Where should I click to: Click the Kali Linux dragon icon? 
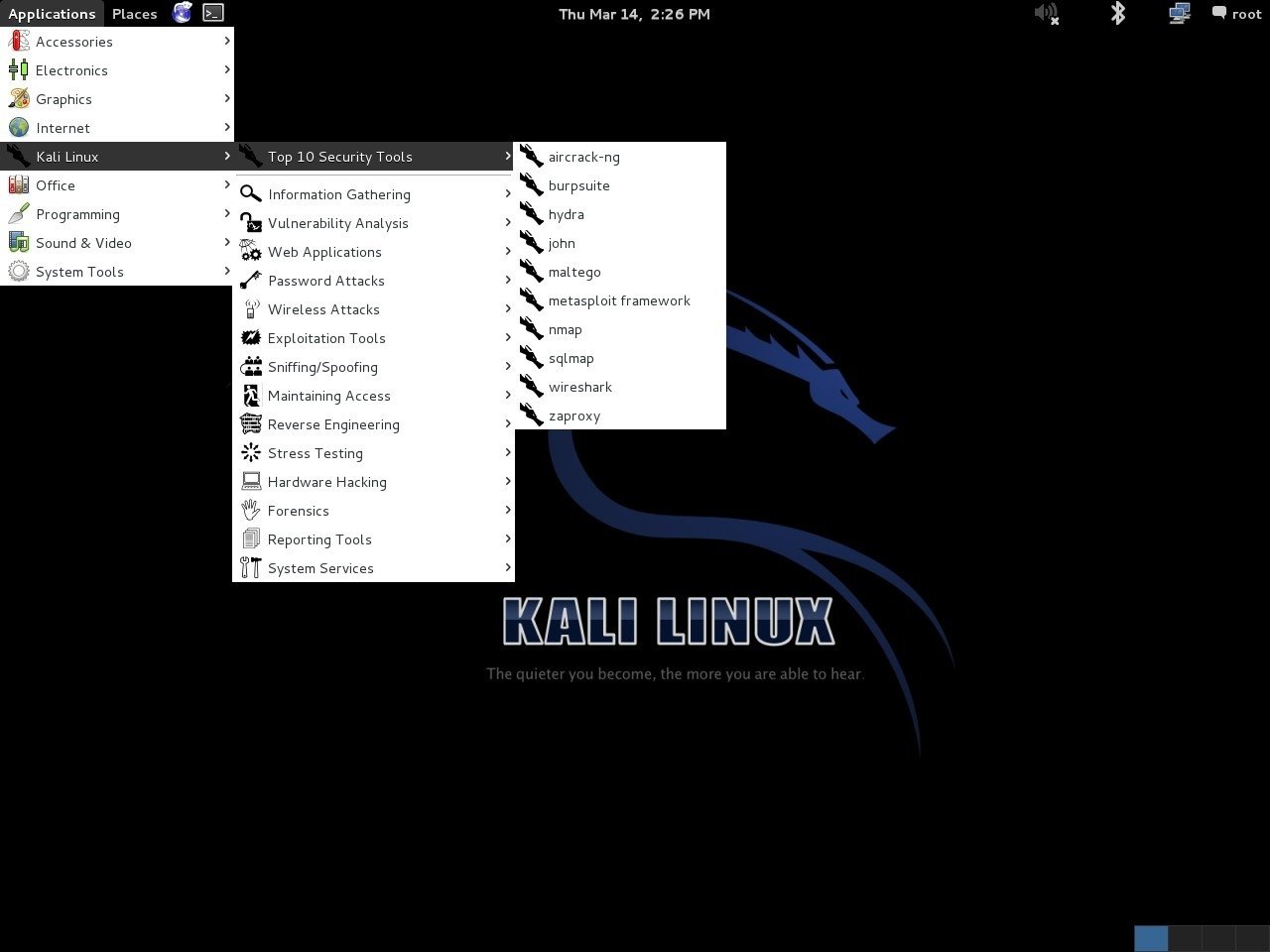point(19,157)
